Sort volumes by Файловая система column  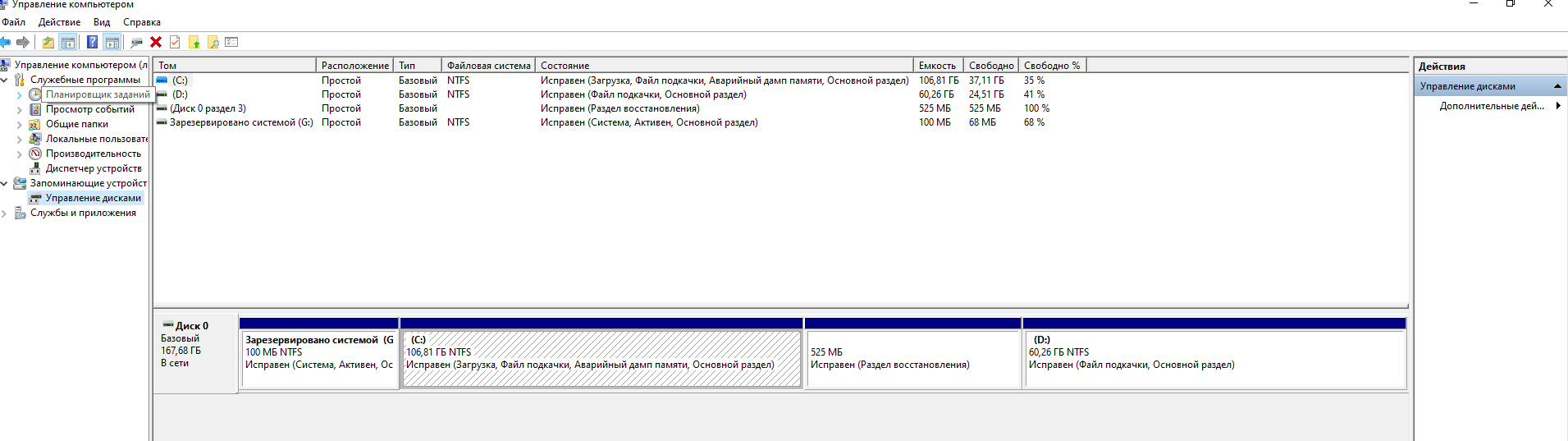pyautogui.click(x=488, y=66)
